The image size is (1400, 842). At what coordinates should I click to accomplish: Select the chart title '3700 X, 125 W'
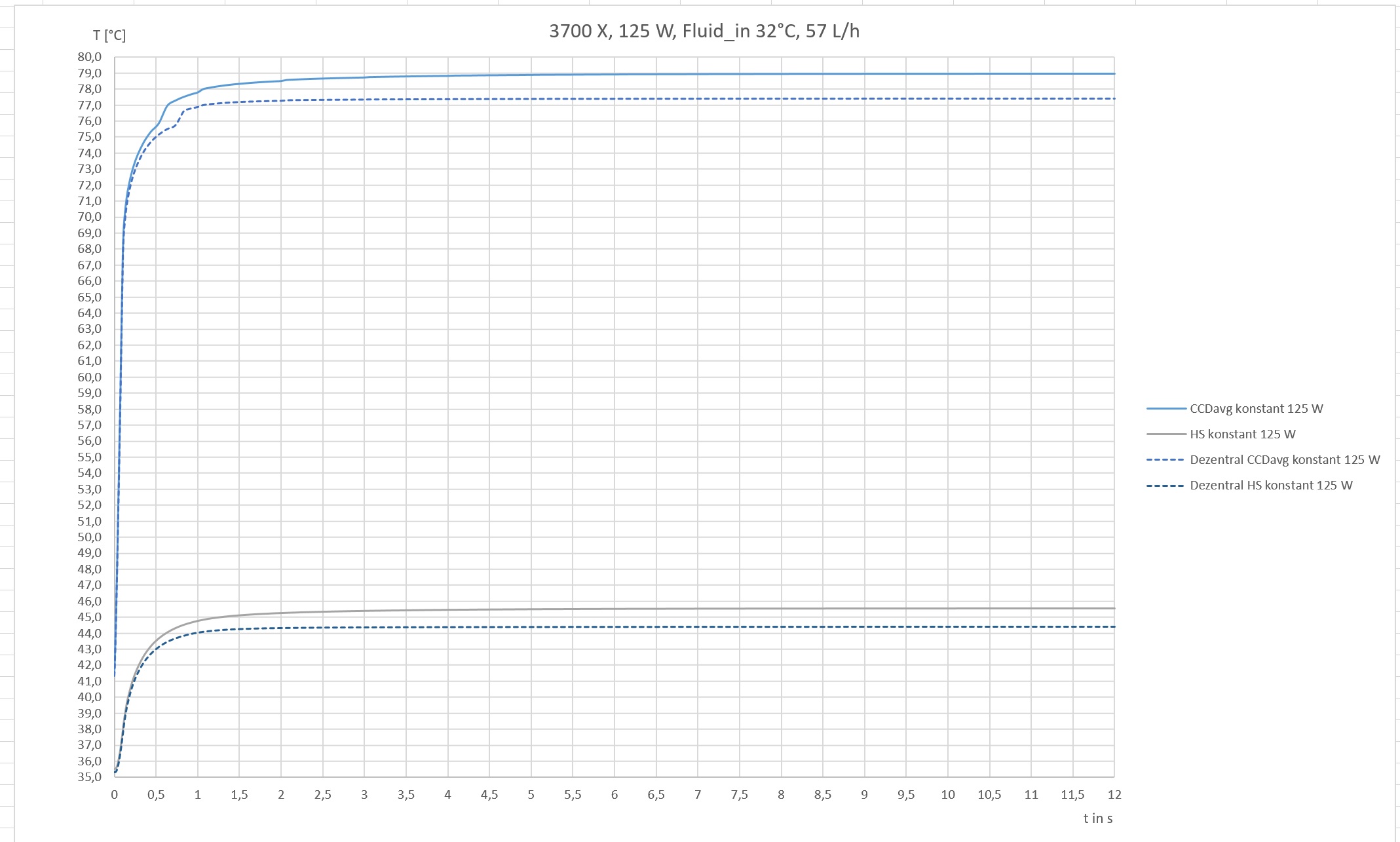click(x=704, y=31)
